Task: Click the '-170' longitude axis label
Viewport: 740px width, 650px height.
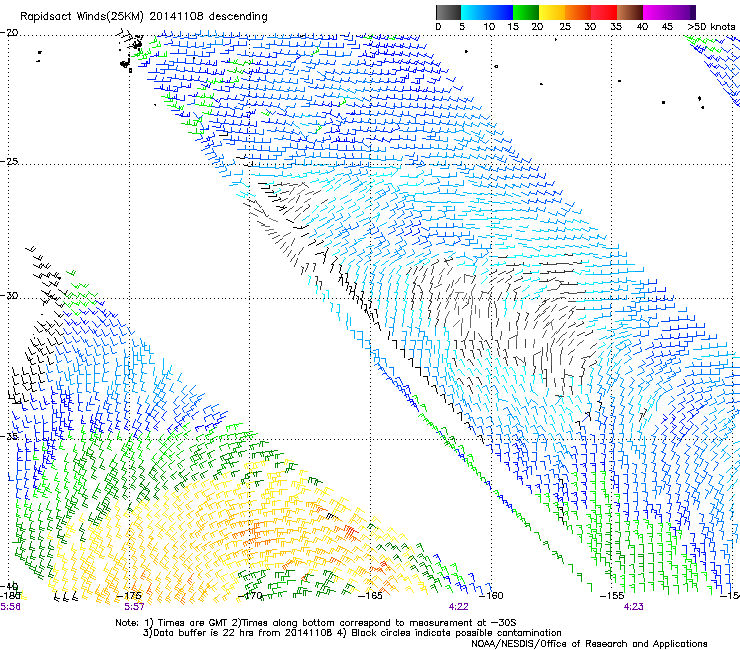Action: coord(250,596)
